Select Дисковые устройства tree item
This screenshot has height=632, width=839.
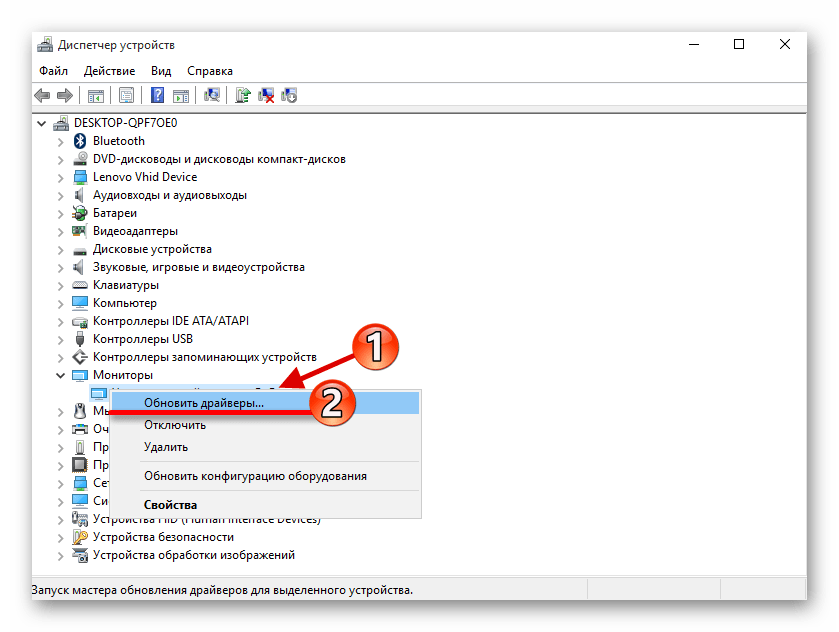click(152, 249)
